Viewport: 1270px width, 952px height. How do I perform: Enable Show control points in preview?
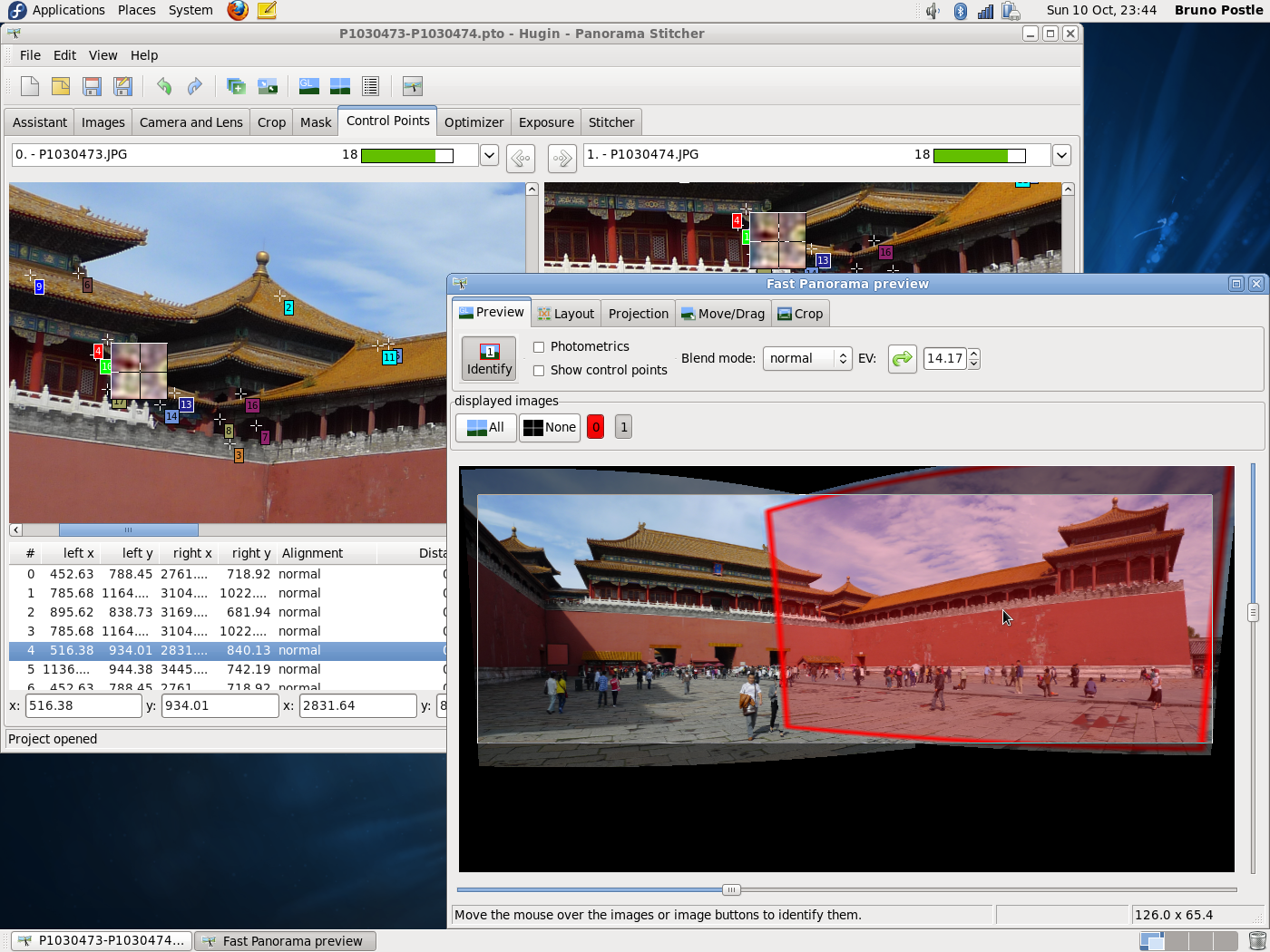(539, 370)
